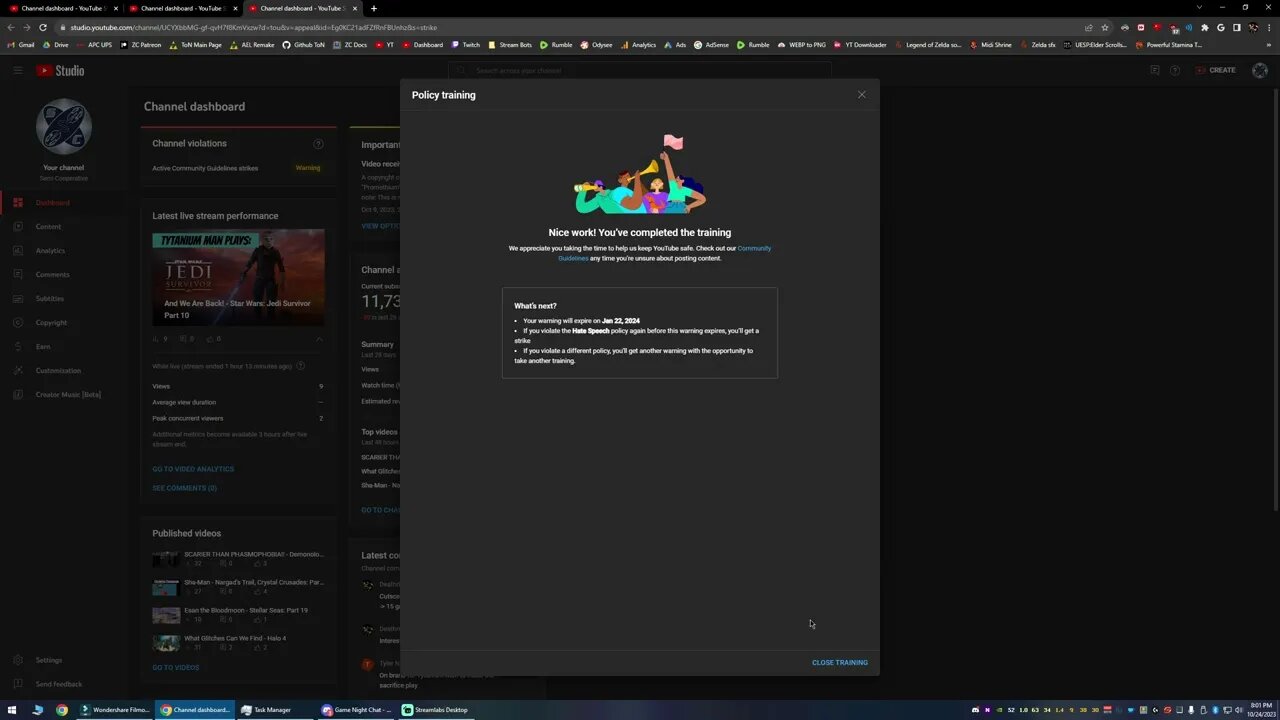
Task: Open published video What Glitches Can We Find
Action: (x=235, y=638)
